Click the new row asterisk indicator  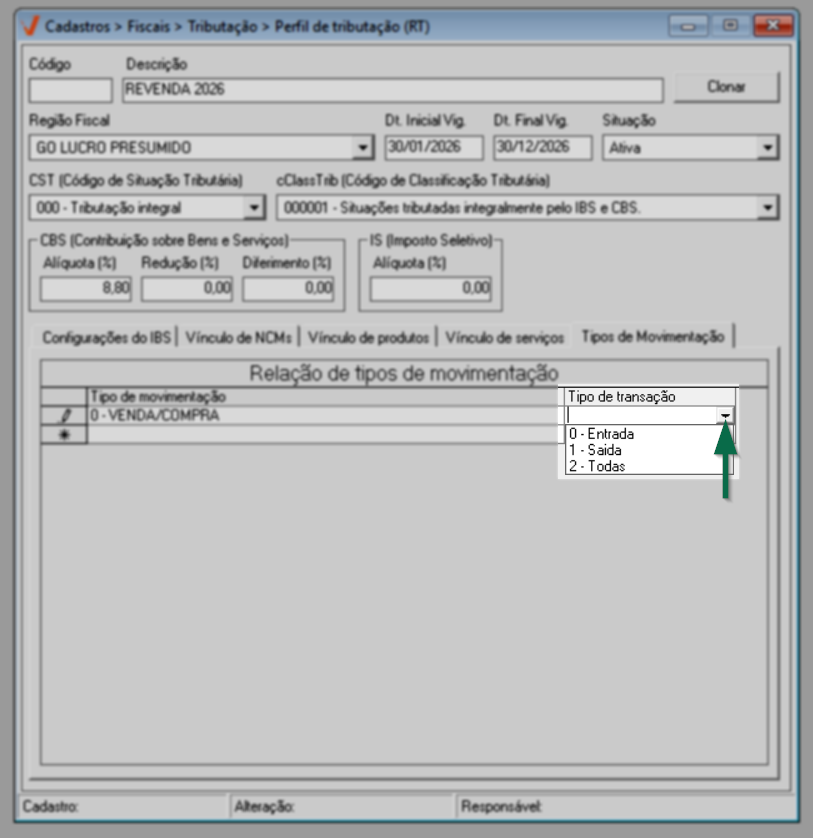pos(64,435)
